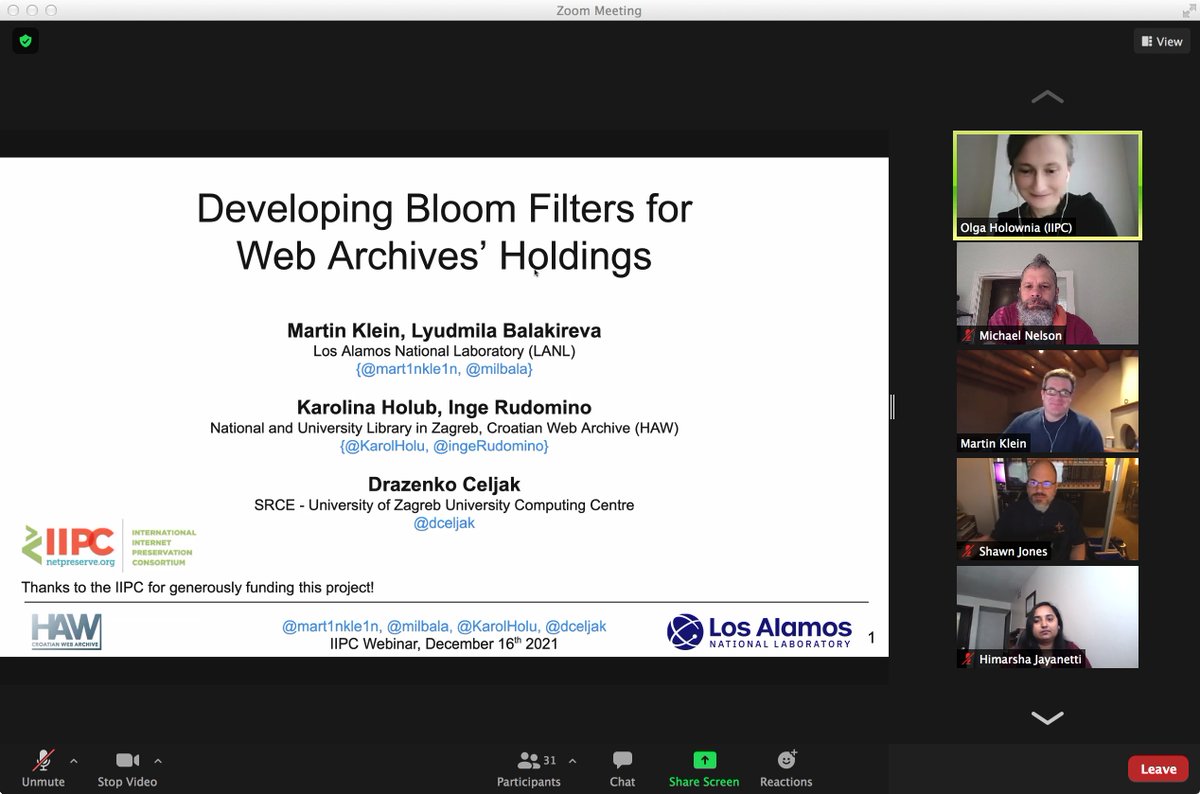Click 'Los Alamos National Laboratory (LANL)' affiliation text
The width and height of the screenshot is (1200, 794).
click(x=444, y=351)
